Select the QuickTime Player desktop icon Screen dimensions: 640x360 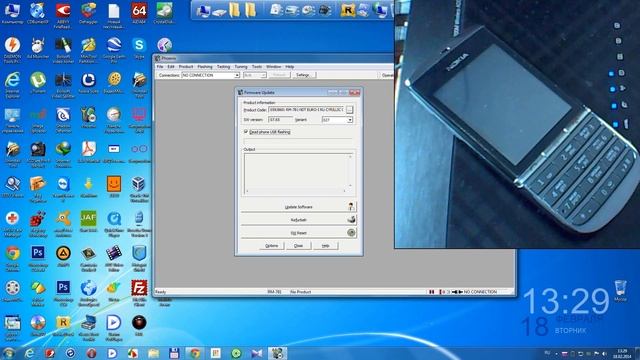pos(114,223)
